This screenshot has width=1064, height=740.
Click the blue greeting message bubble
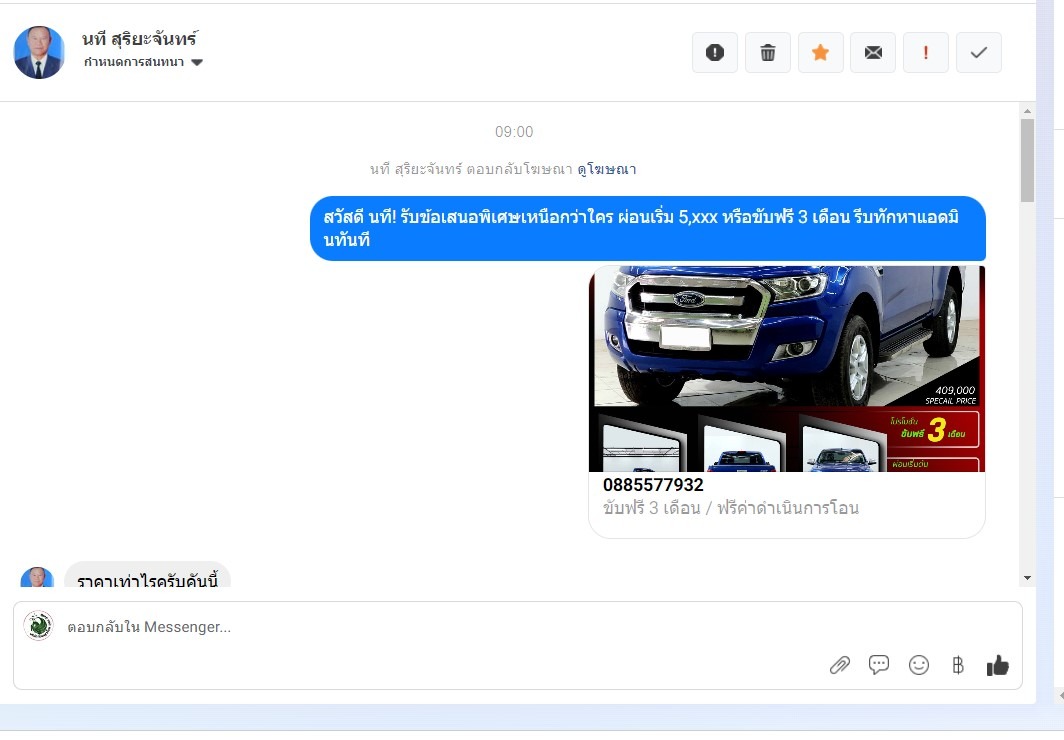point(647,228)
